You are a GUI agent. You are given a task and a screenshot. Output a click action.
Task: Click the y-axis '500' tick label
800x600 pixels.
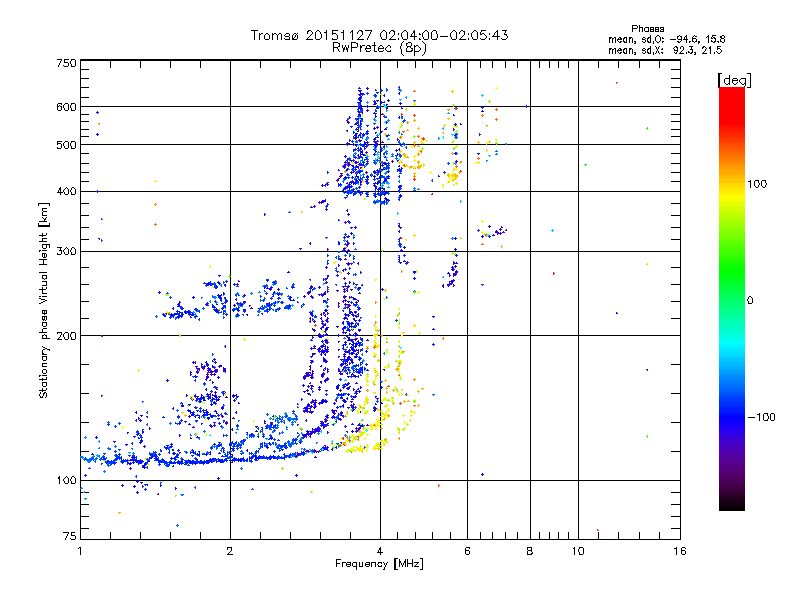(66, 145)
